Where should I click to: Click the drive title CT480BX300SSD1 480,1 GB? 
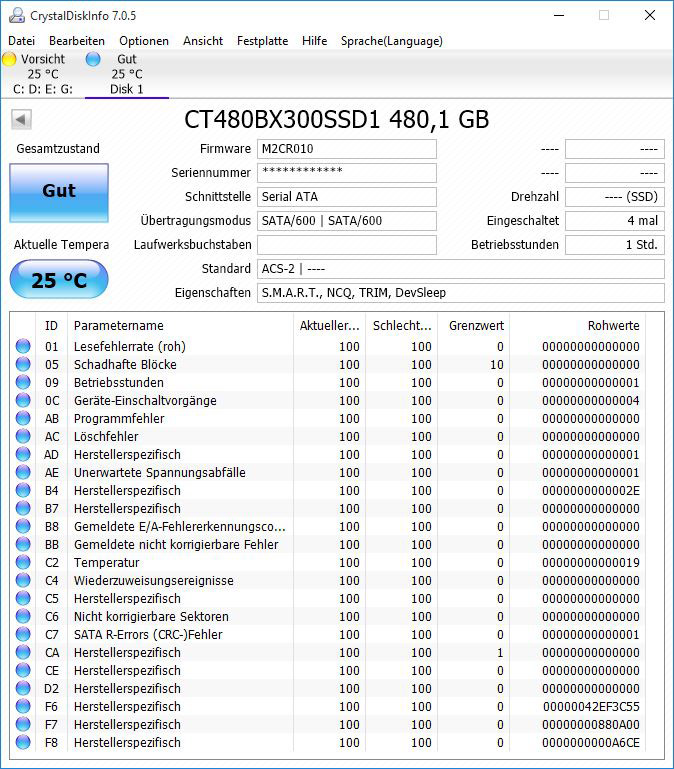pos(337,119)
